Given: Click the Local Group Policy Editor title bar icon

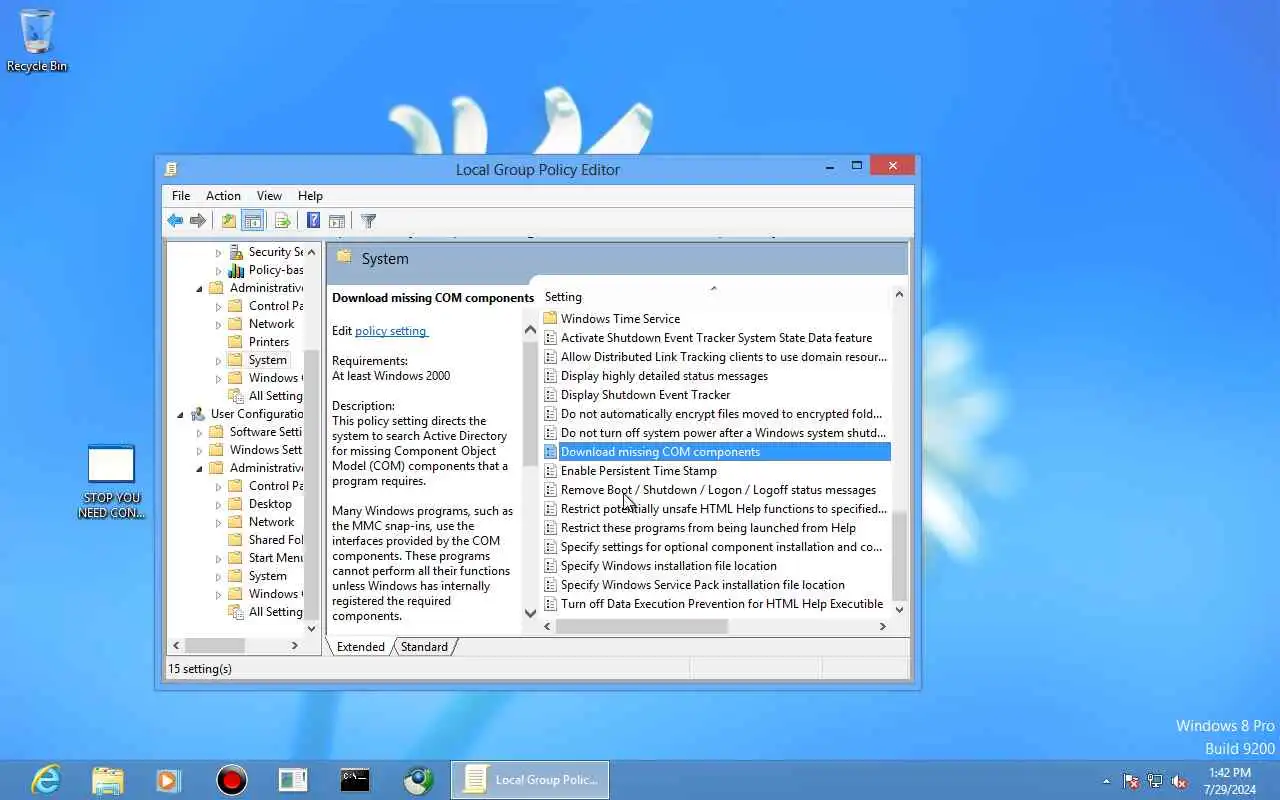Looking at the screenshot, I should pyautogui.click(x=172, y=169).
